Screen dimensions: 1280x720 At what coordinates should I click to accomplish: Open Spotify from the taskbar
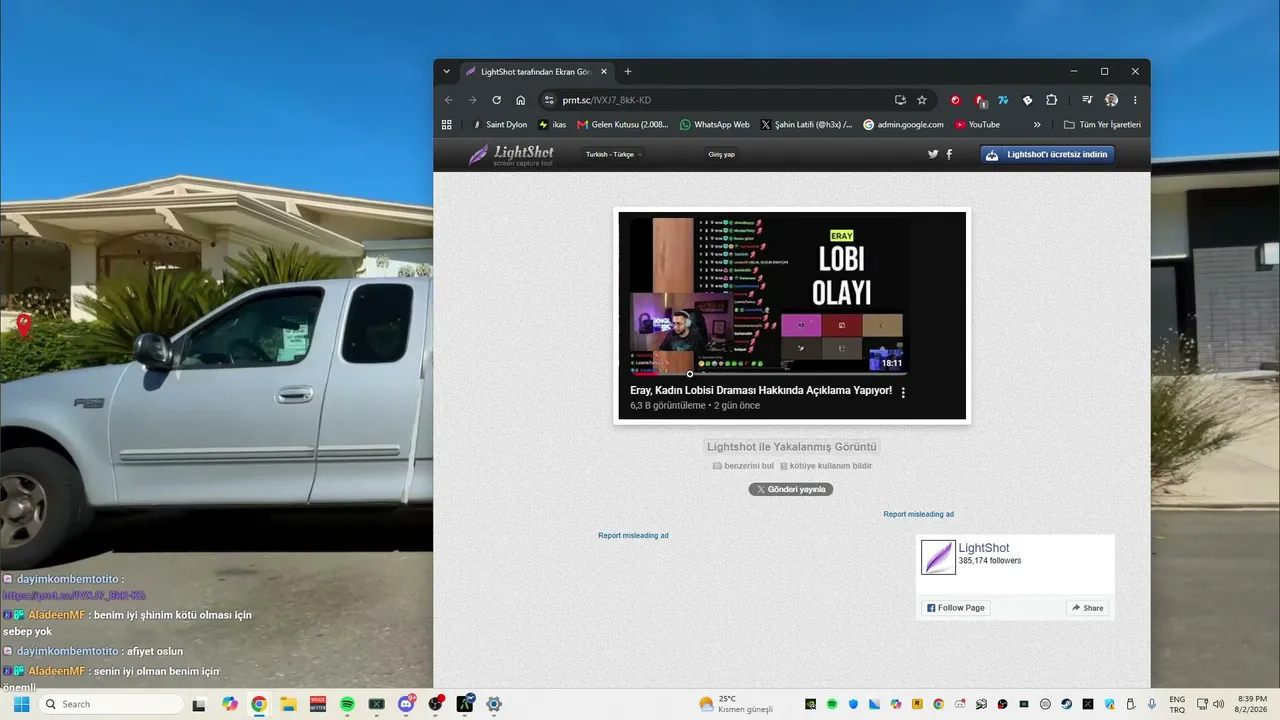[347, 704]
